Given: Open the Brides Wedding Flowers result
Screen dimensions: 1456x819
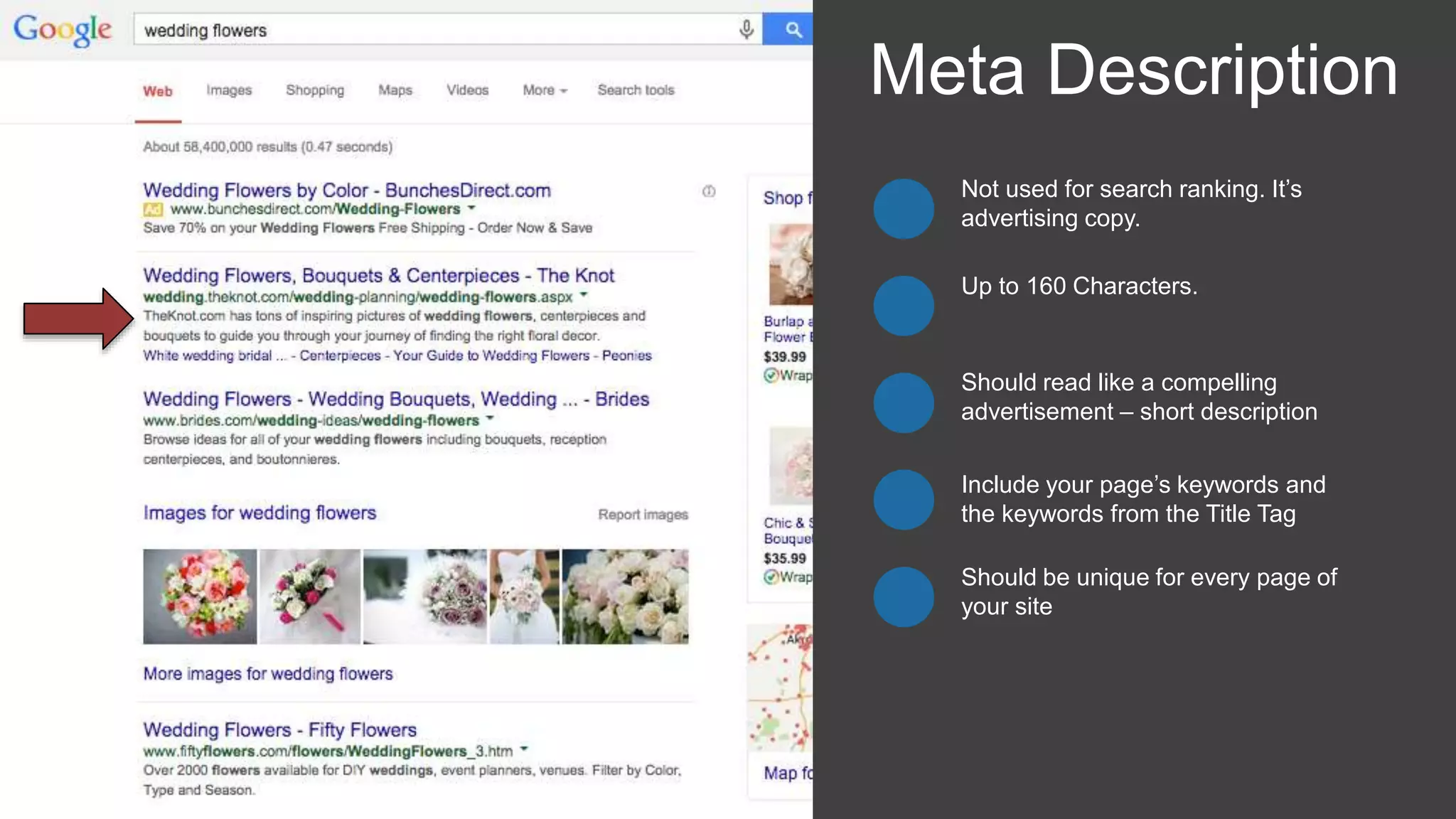Looking at the screenshot, I should (x=396, y=400).
